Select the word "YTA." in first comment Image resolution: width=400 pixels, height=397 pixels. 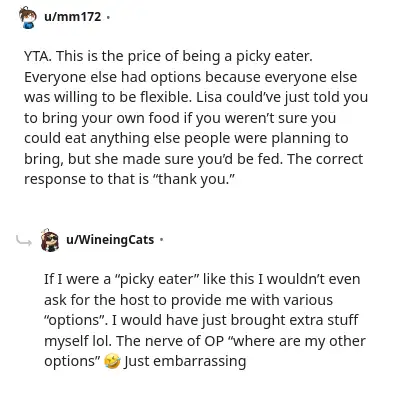point(38,56)
